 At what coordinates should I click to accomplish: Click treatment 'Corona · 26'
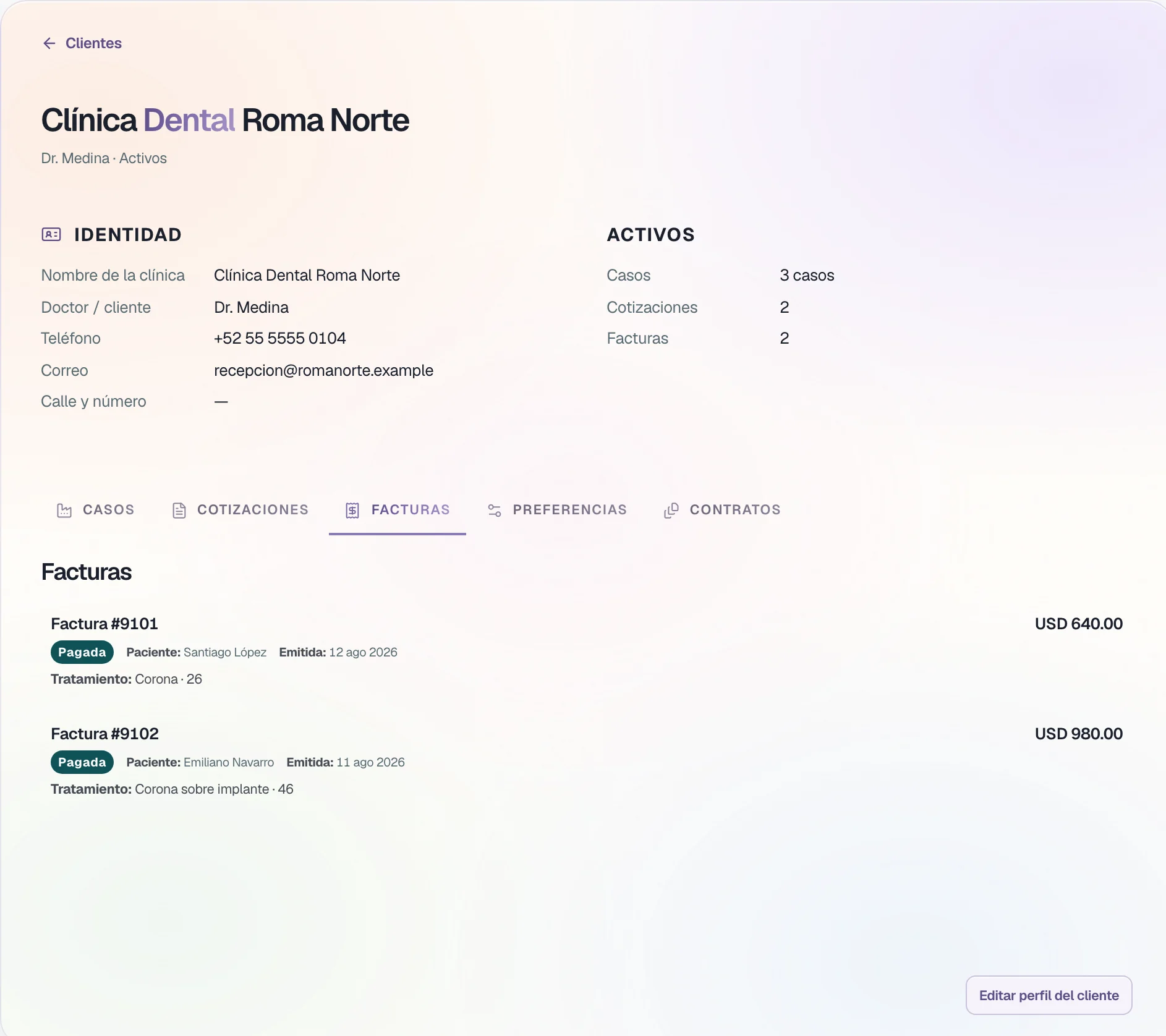pos(168,679)
